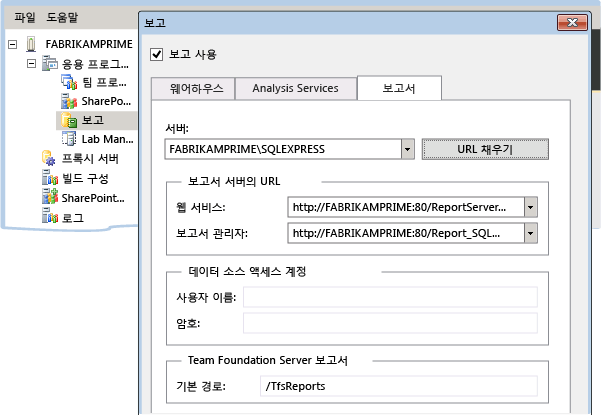
Task: Switch to the 웨어하우스 tab
Action: click(x=193, y=89)
